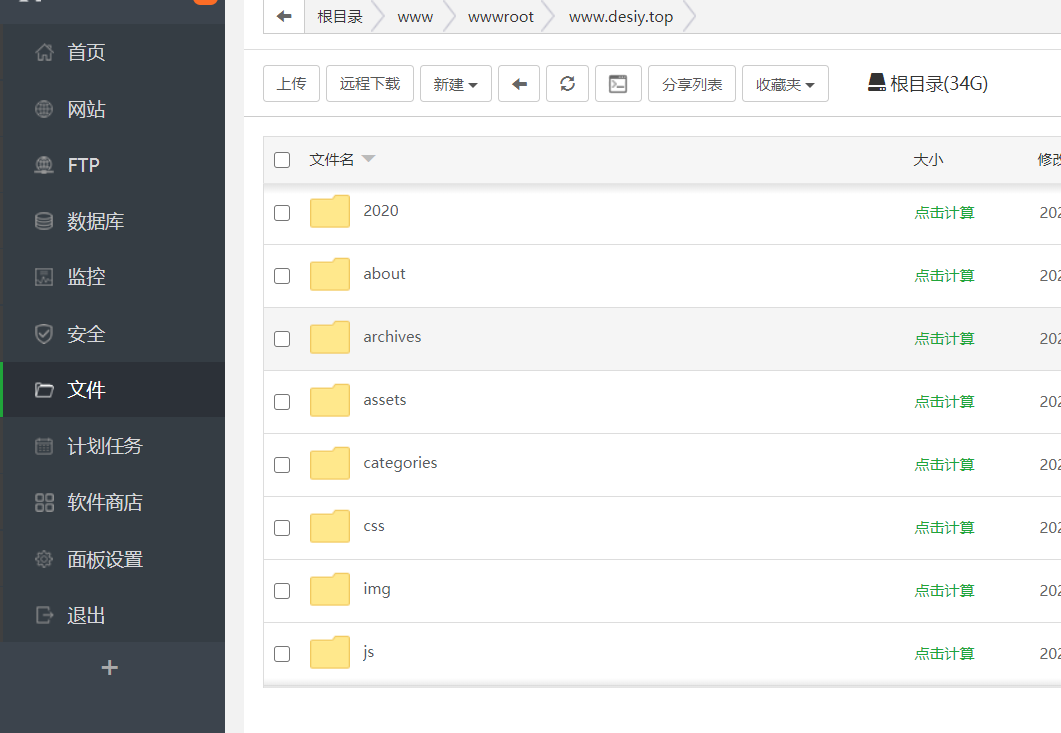Click 点击计算 for folder css
Viewport: 1061px width, 733px height.
tap(945, 527)
